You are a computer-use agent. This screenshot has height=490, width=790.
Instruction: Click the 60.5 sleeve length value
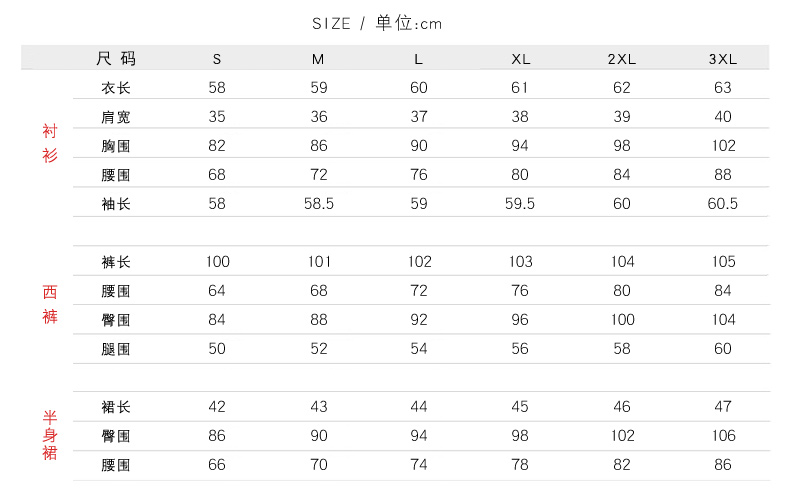click(x=722, y=204)
